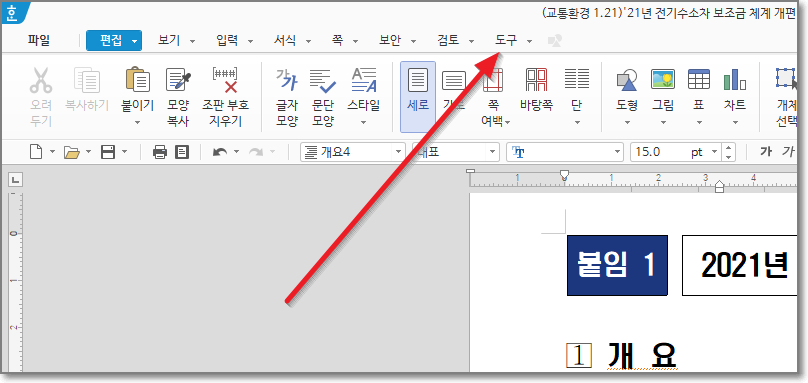
Task: Expand the Style (스타일) dropdown arrow
Action: pyautogui.click(x=364, y=123)
